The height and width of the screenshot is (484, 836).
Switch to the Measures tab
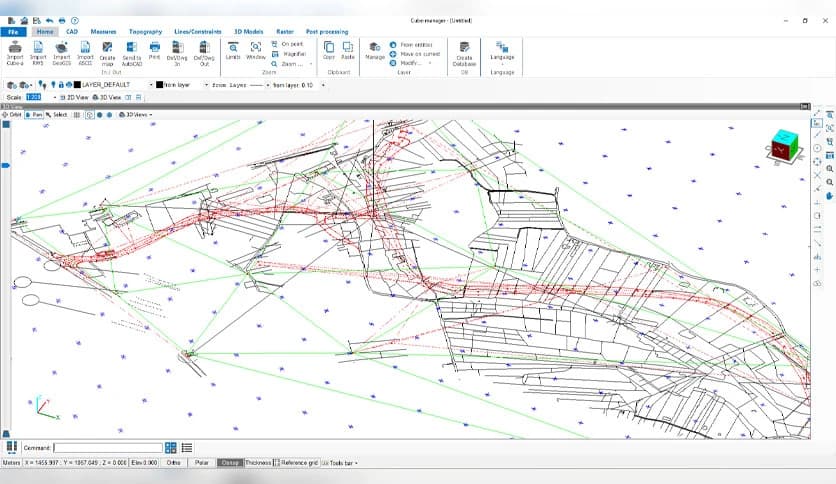(103, 32)
